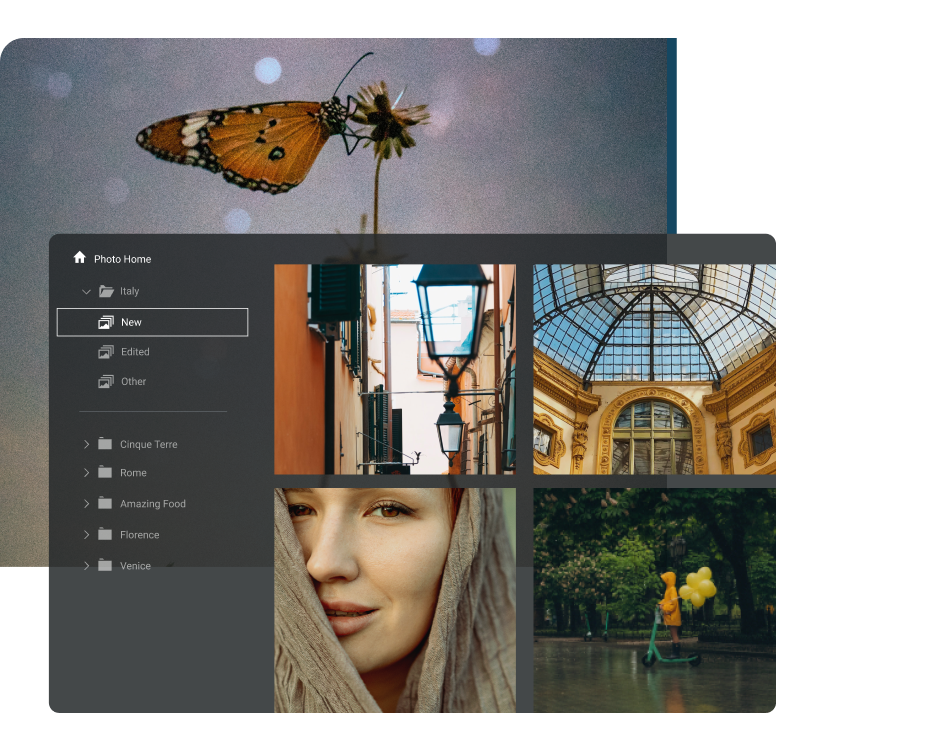The width and height of the screenshot is (950, 752).
Task: Expand the Cinque Terre folder chevron
Action: click(x=86, y=444)
